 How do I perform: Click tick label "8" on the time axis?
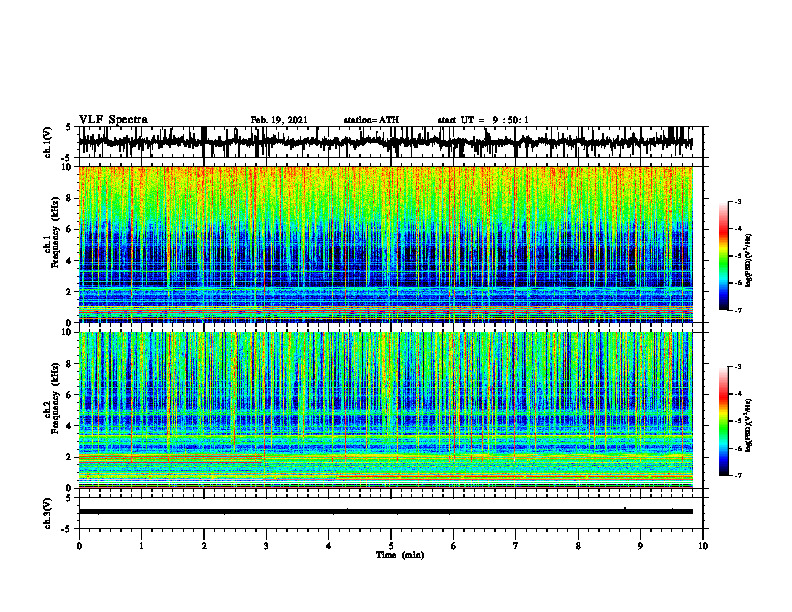click(x=578, y=546)
